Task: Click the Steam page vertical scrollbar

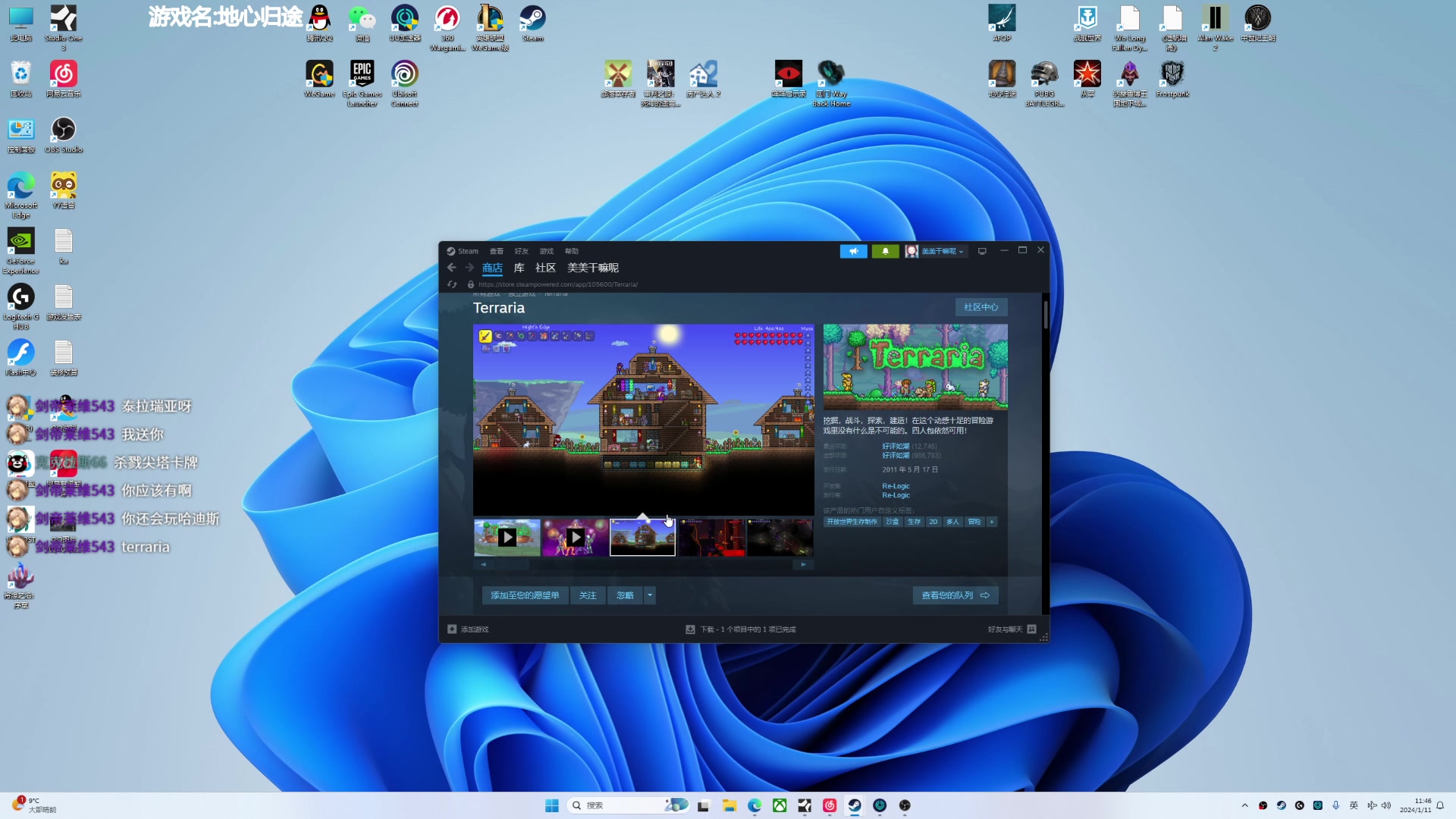Action: [x=1045, y=315]
